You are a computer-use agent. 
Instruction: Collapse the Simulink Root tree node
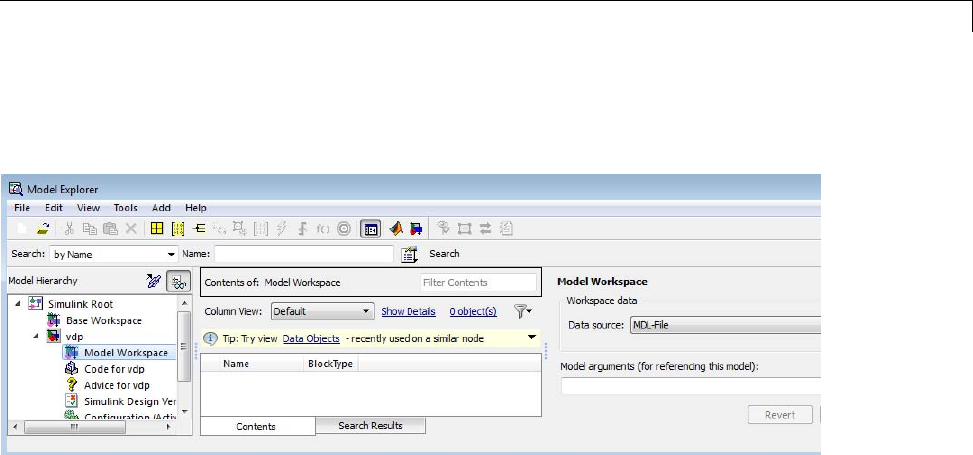17,304
